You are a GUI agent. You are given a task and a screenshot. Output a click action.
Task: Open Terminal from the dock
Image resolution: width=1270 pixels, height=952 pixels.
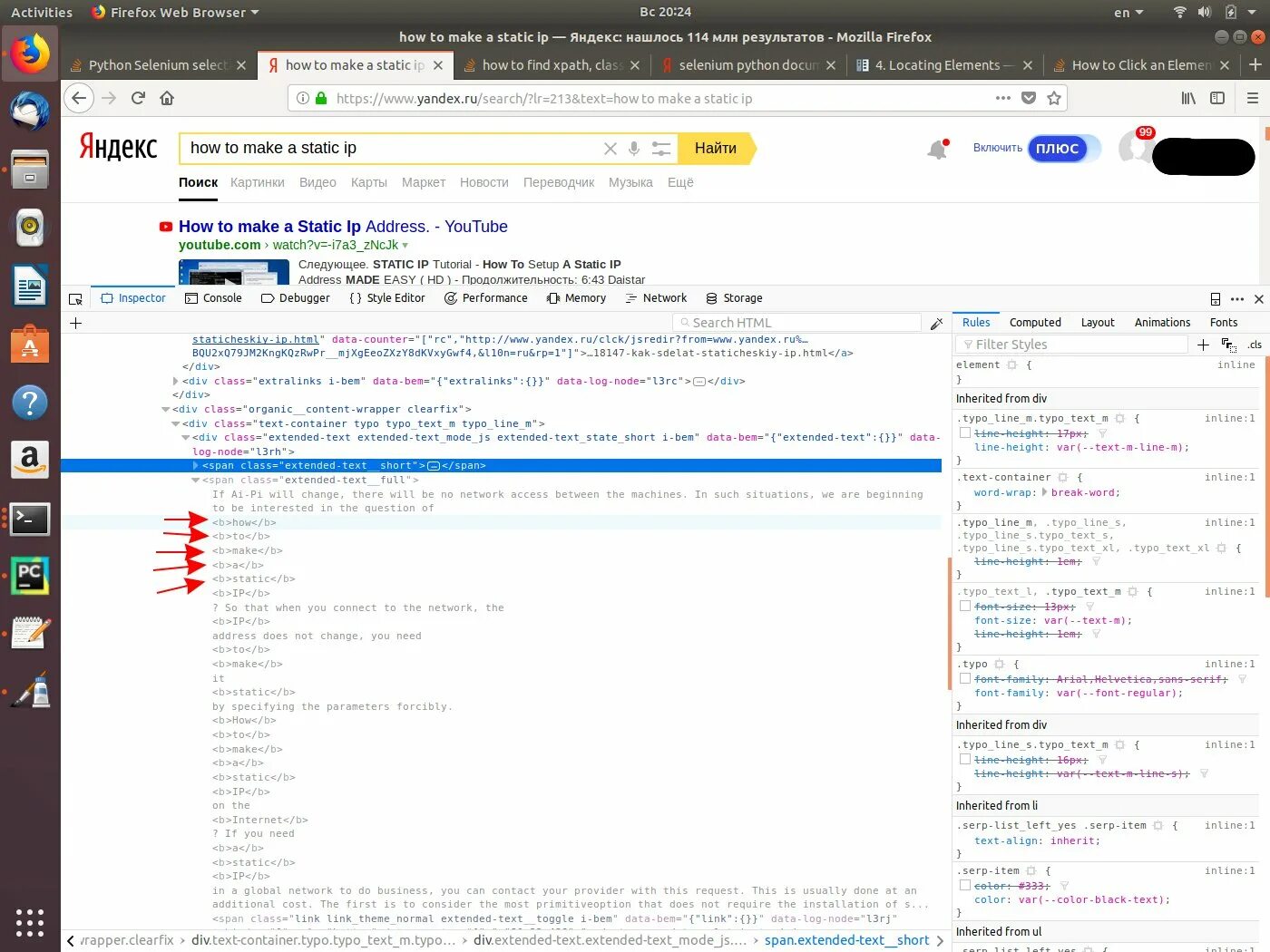tap(30, 519)
